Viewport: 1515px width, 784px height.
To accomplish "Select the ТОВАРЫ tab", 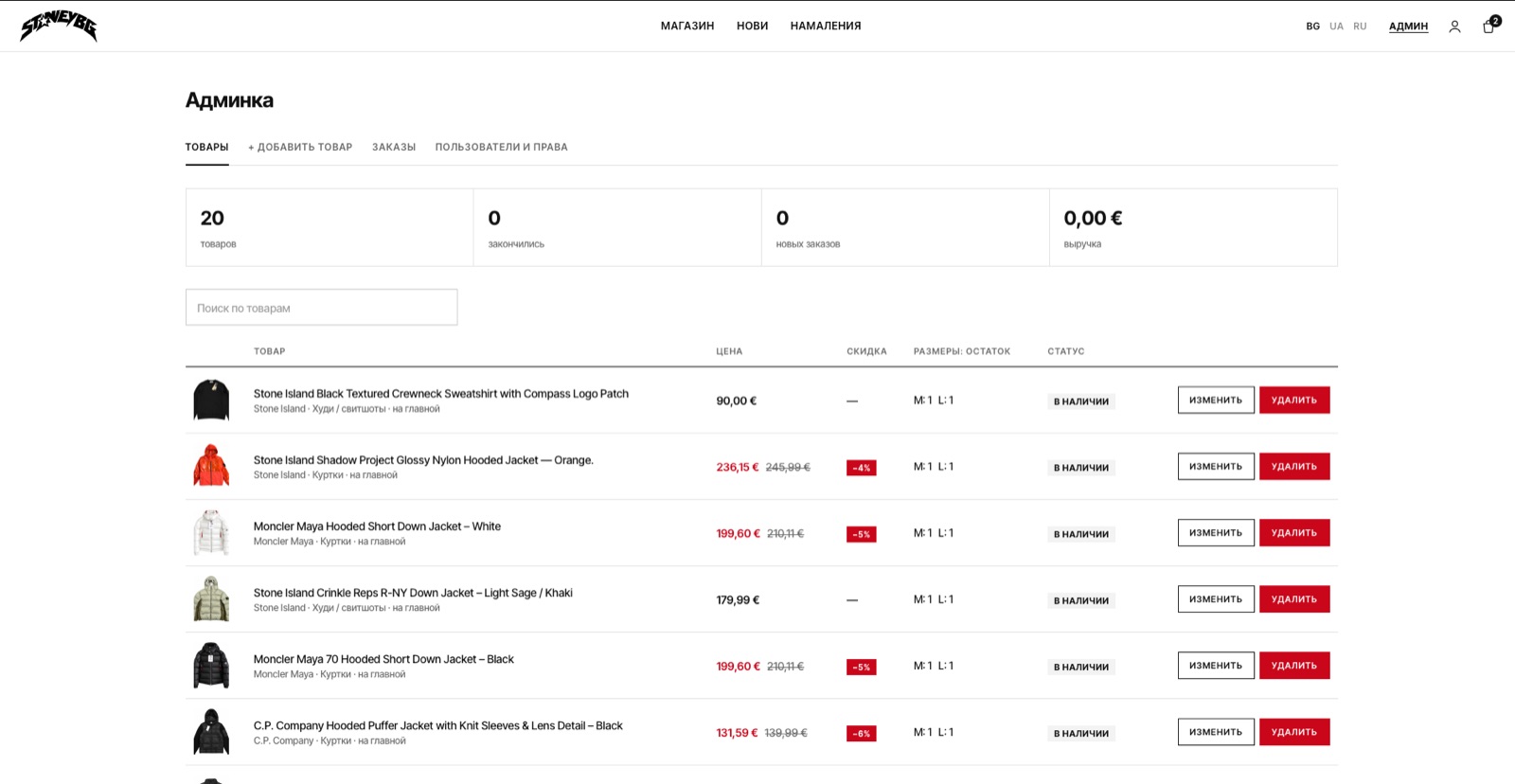I will 206,147.
